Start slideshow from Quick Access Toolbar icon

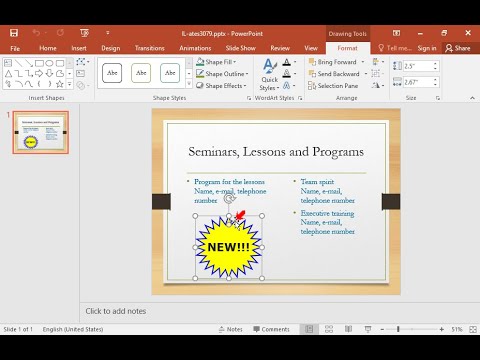[x=84, y=33]
